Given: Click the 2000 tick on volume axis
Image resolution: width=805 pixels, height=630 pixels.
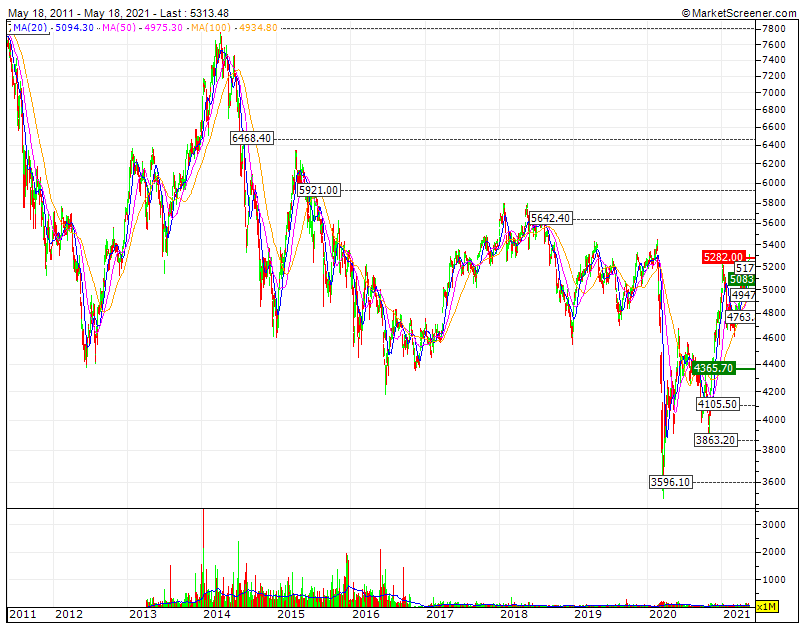Looking at the screenshot, I should coord(774,552).
